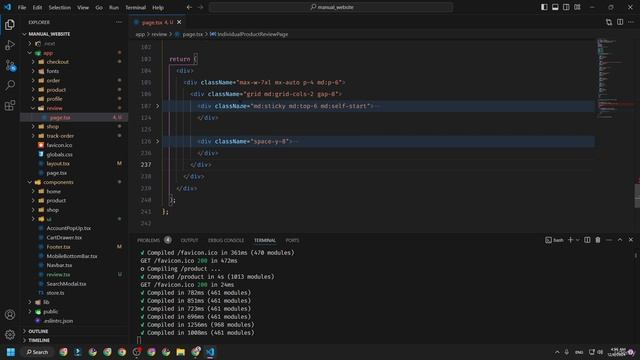Open Accounts menu in activity bar
Screen dimensions: 640x360
click(10, 315)
